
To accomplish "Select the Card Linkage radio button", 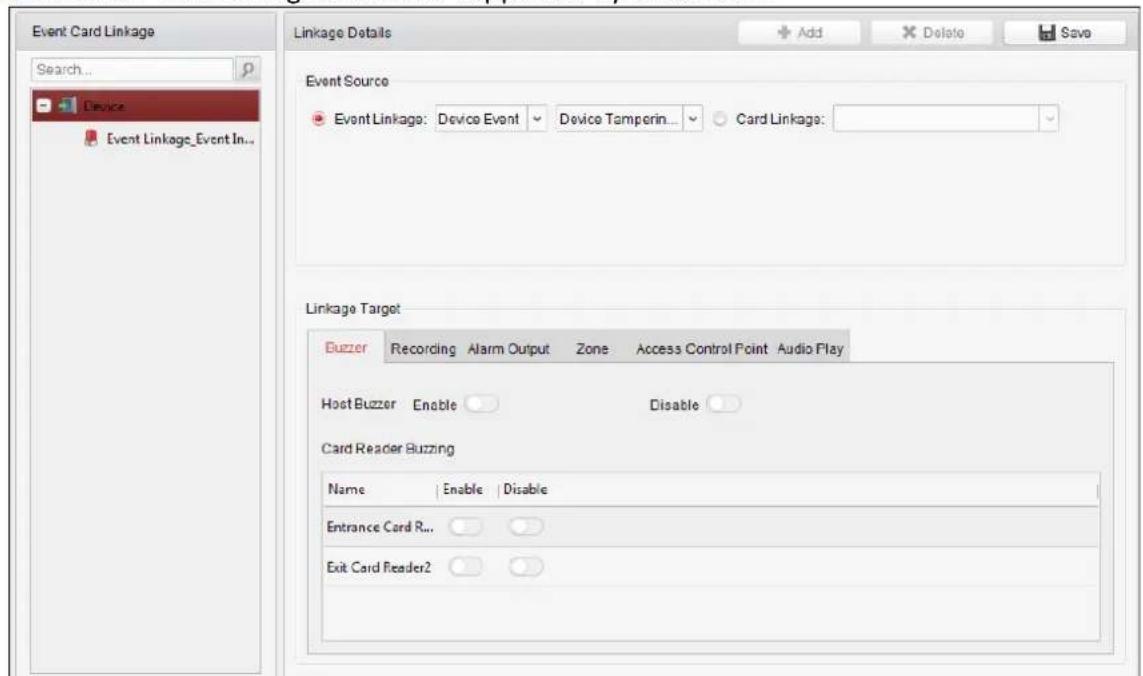I will coord(719,119).
